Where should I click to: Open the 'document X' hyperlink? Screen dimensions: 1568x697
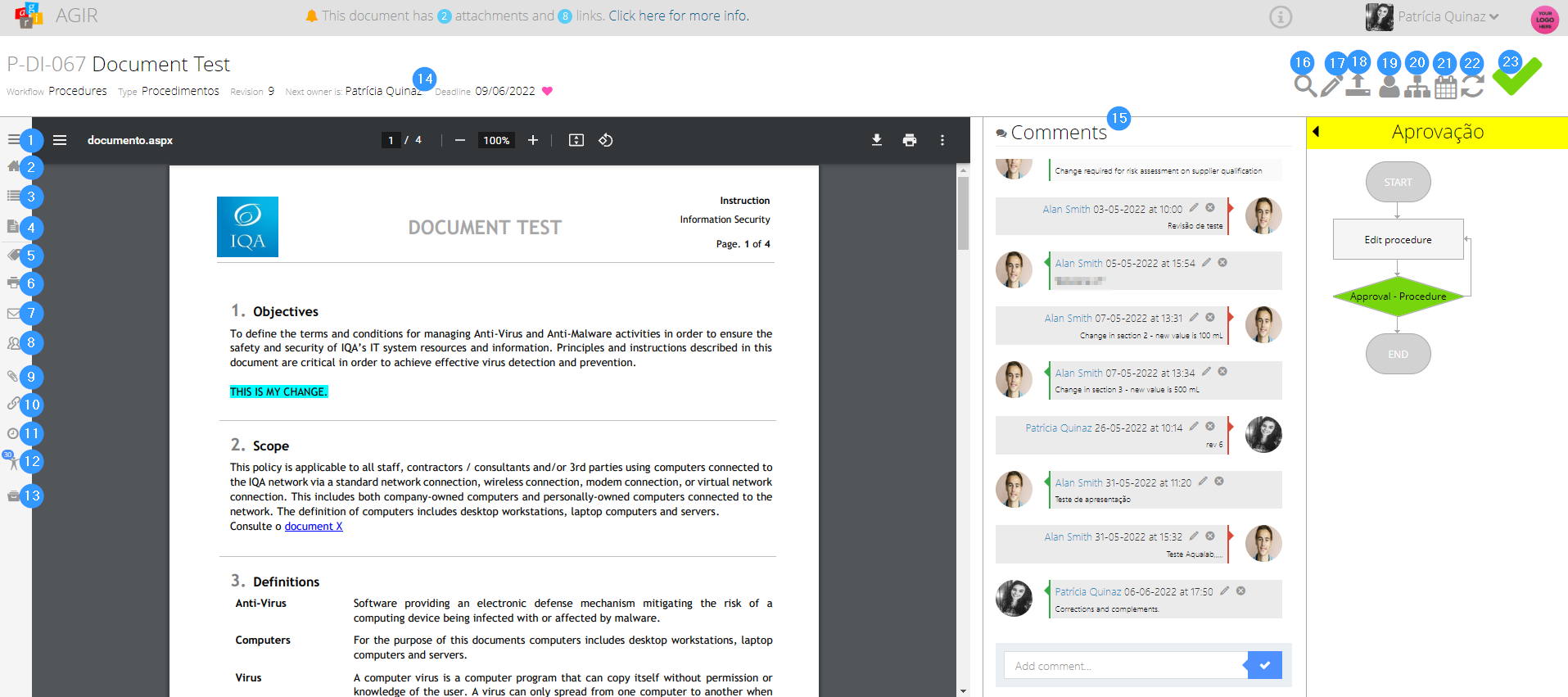tap(314, 527)
